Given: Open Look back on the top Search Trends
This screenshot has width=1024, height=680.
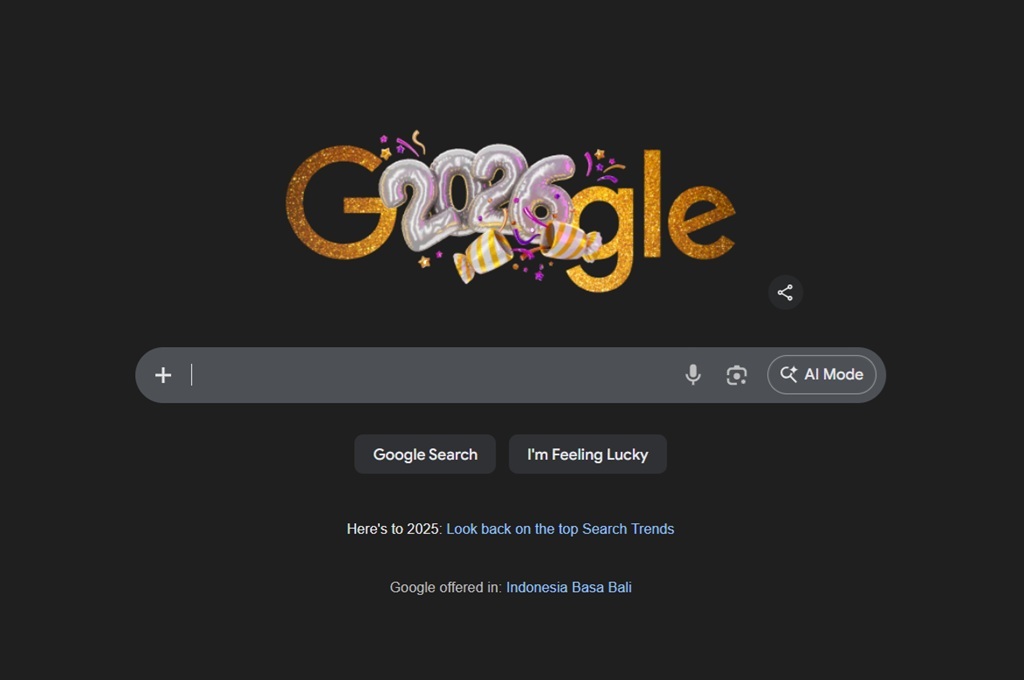Looking at the screenshot, I should tap(560, 529).
